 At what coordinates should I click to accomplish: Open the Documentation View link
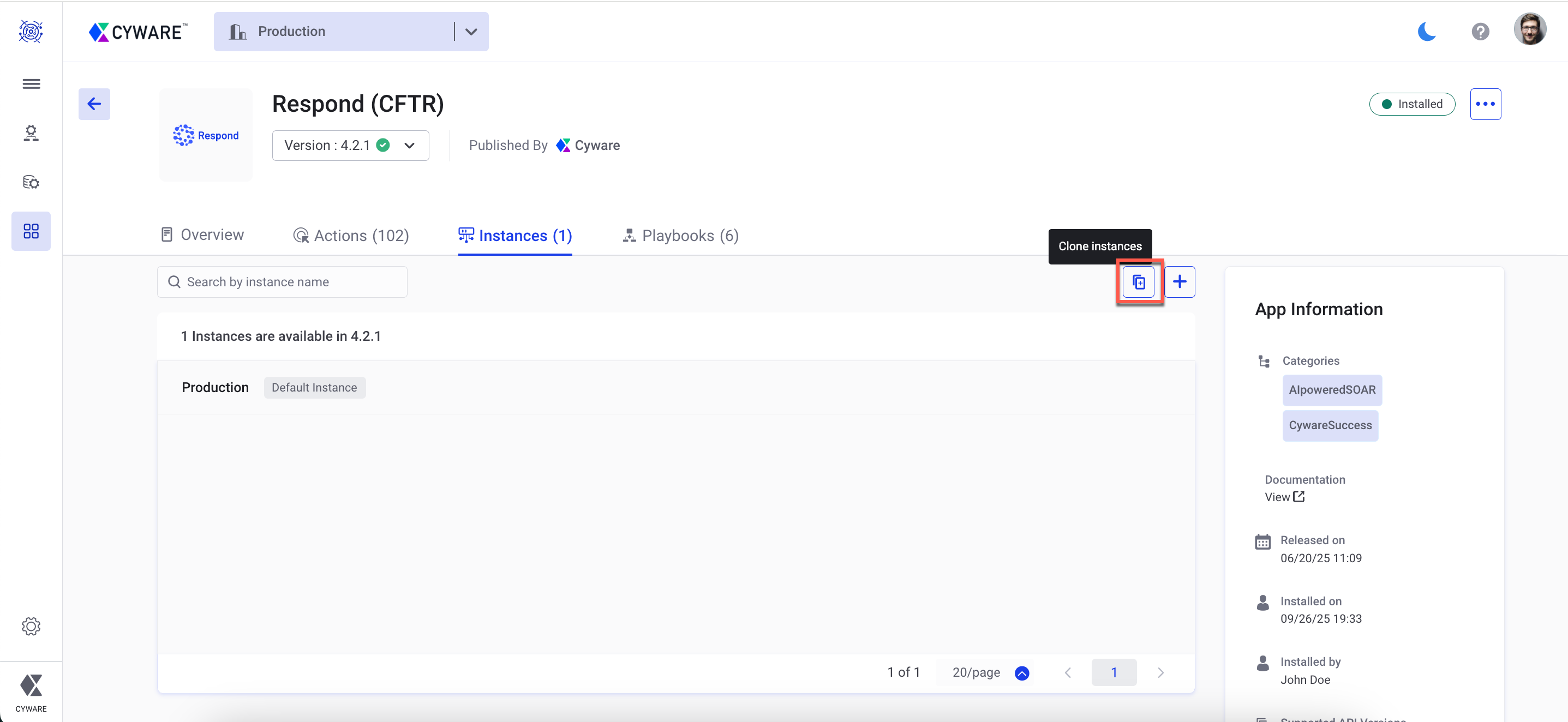tap(1284, 497)
